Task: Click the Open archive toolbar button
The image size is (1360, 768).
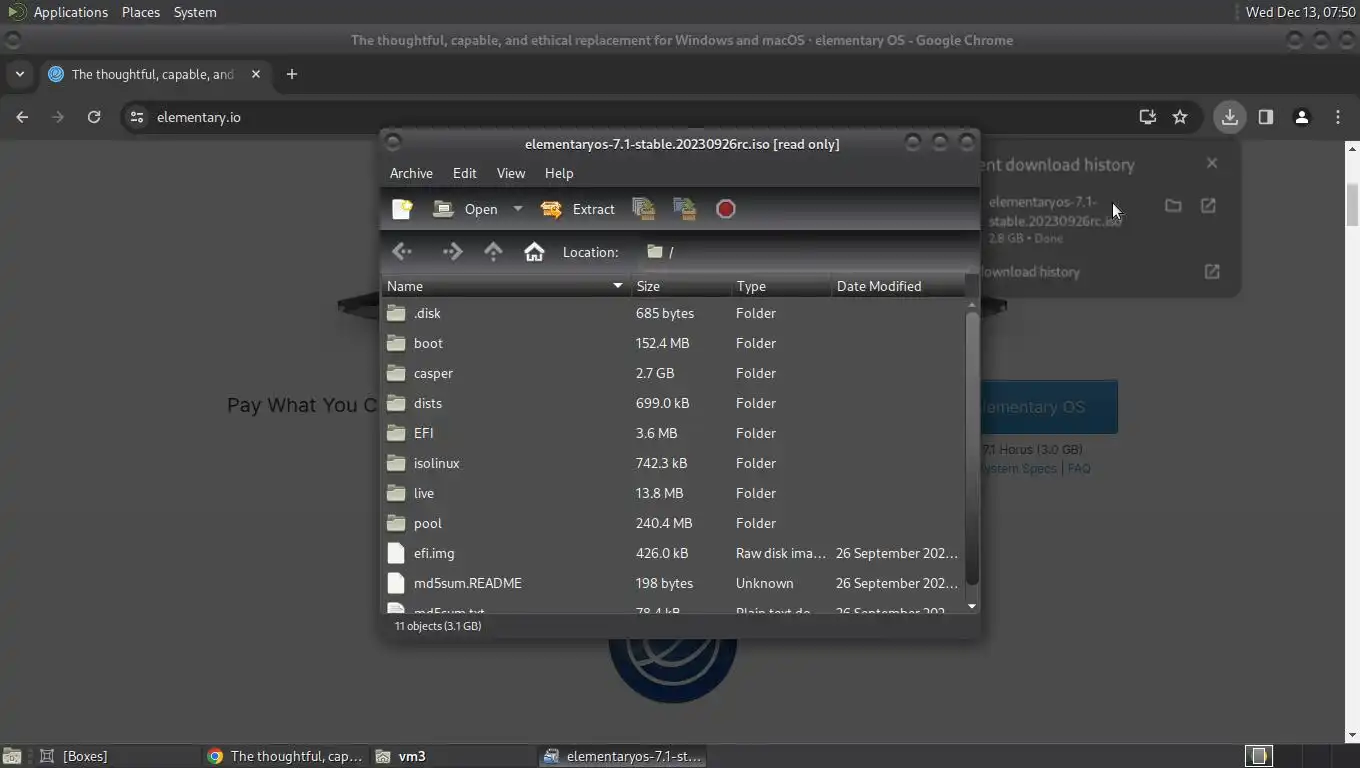Action: click(465, 209)
